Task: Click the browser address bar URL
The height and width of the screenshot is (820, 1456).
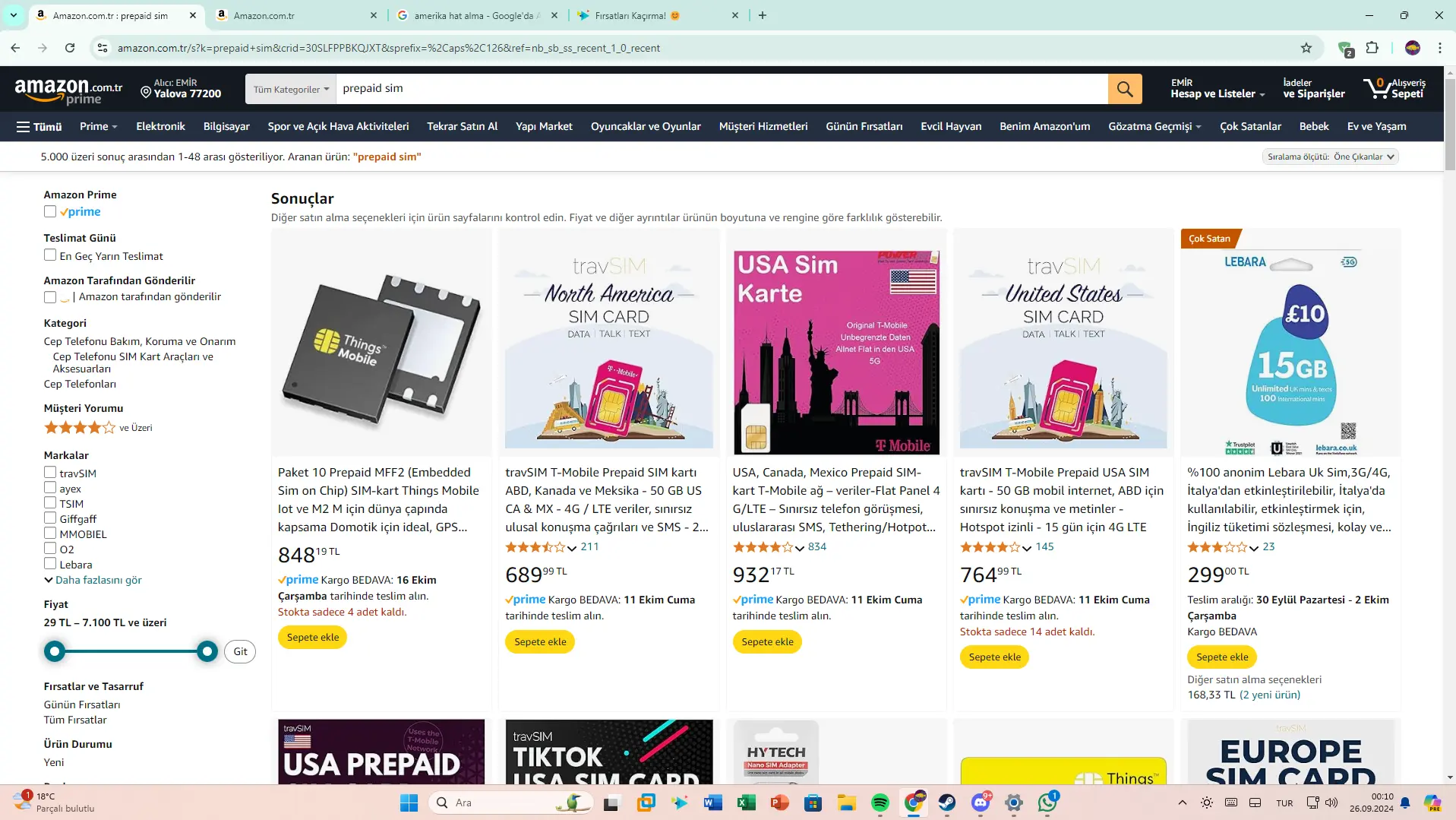Action: (x=388, y=48)
